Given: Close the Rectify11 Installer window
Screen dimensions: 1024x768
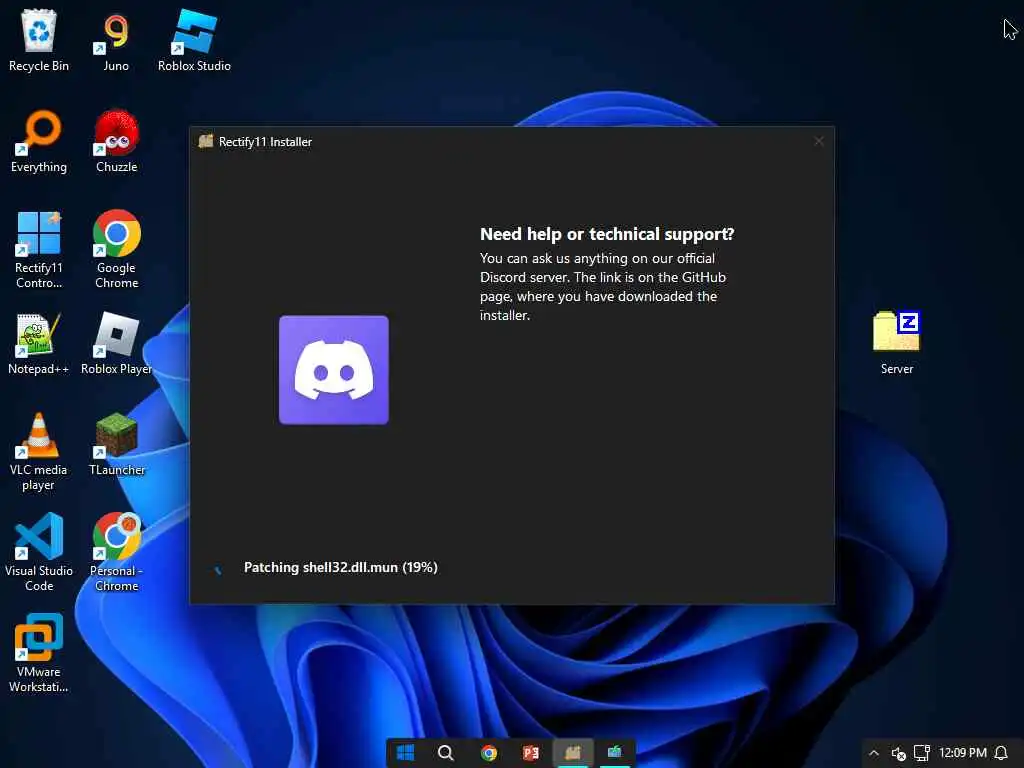Looking at the screenshot, I should tap(819, 141).
